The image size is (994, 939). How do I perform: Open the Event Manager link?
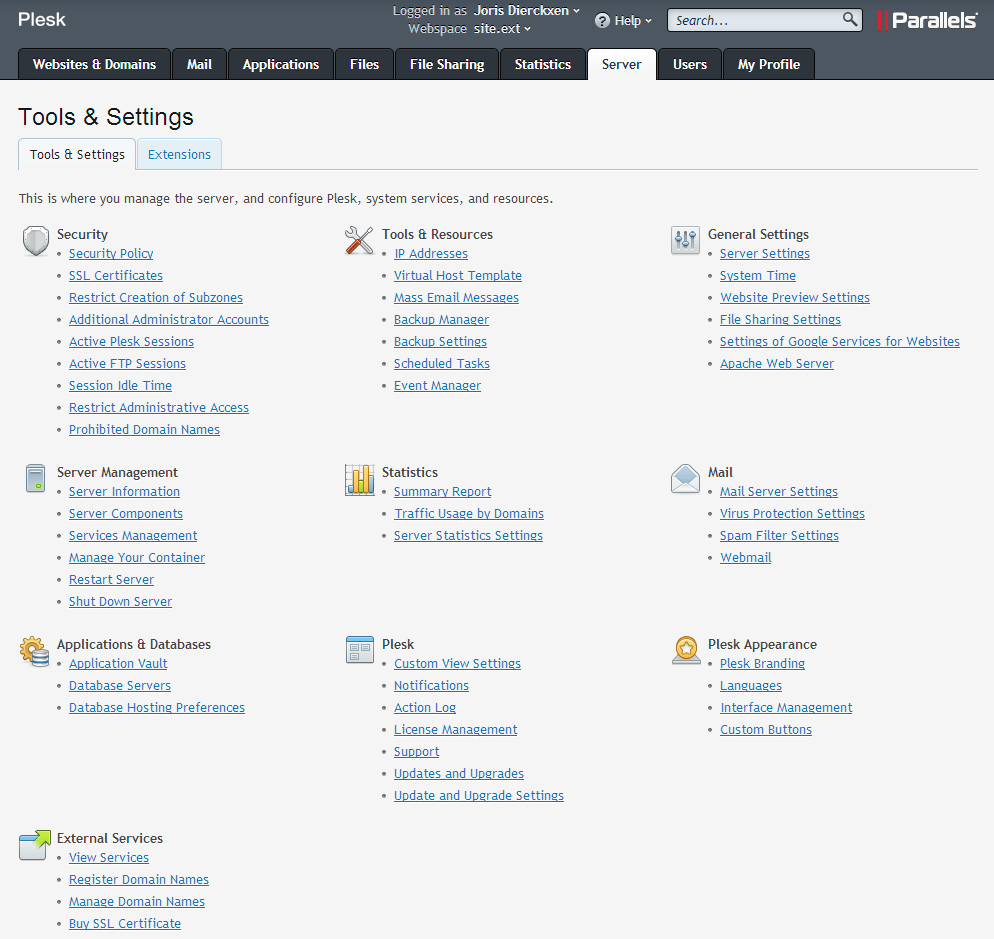click(437, 385)
